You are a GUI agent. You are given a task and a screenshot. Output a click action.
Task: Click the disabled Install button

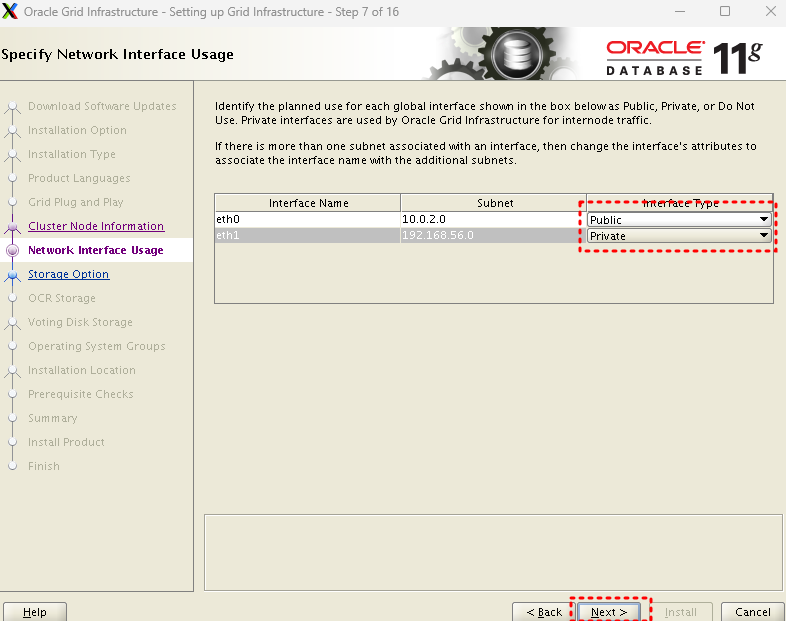tap(680, 612)
